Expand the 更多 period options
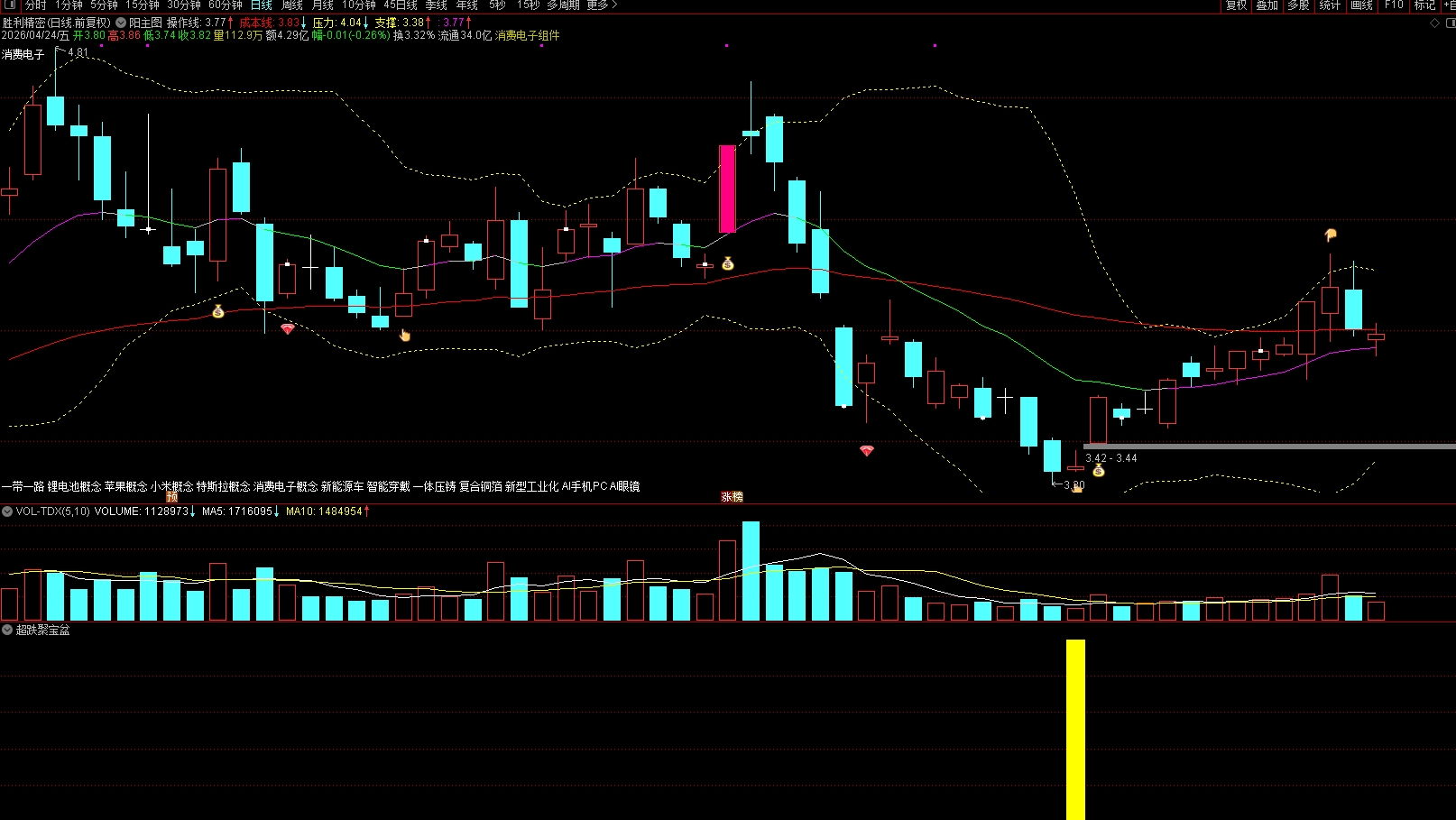This screenshot has height=820, width=1456. (602, 5)
